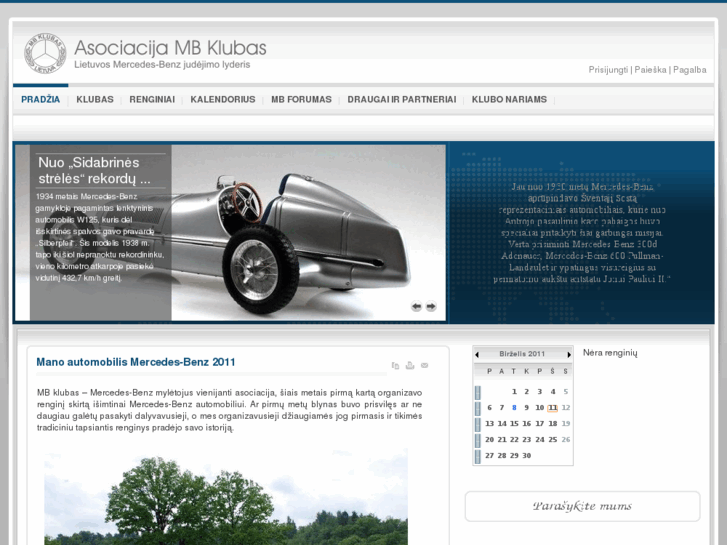Show previous month in calendar
Viewport: 727px width, 545px height.
pos(477,354)
